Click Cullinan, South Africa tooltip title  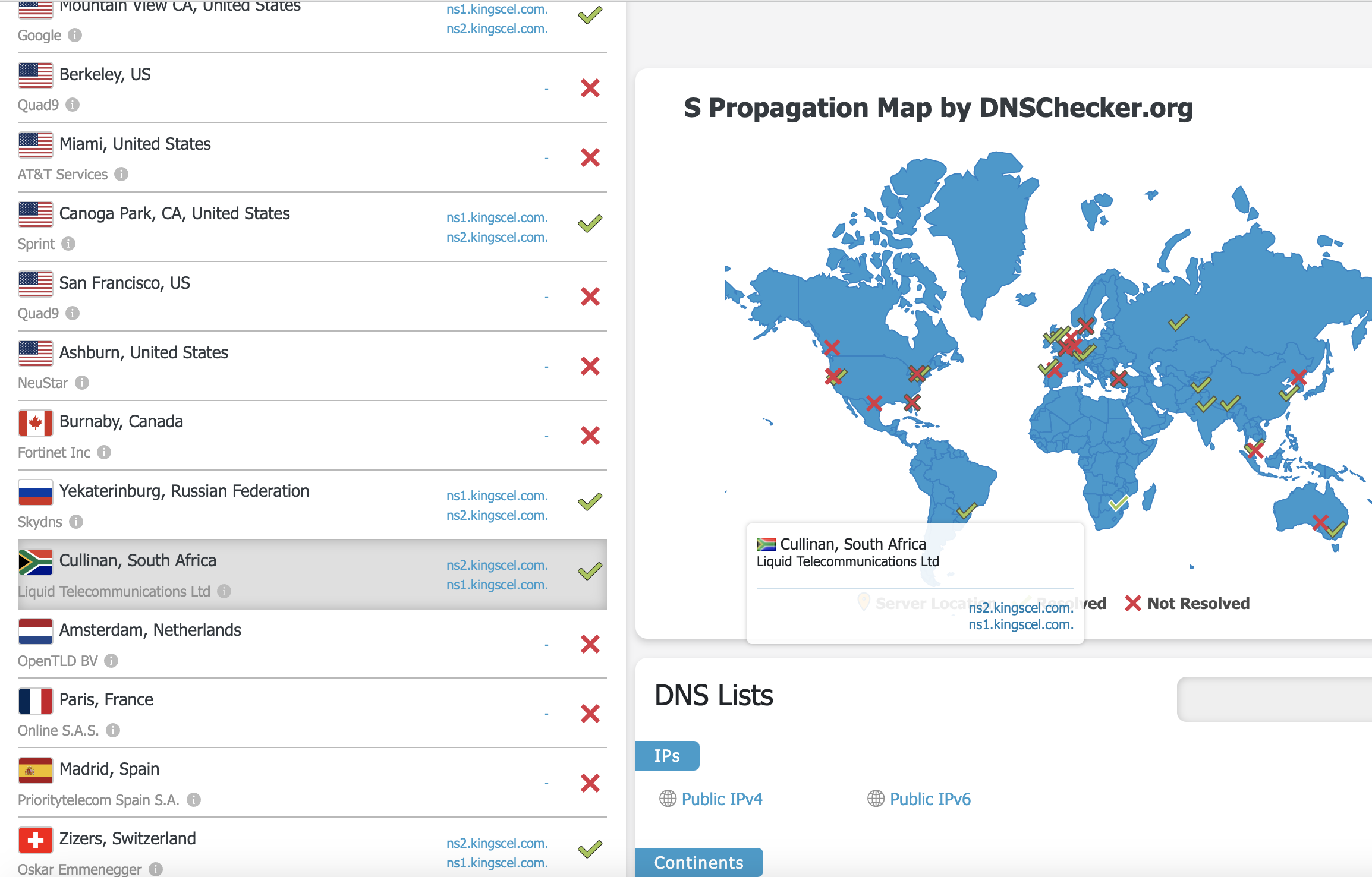pos(853,544)
